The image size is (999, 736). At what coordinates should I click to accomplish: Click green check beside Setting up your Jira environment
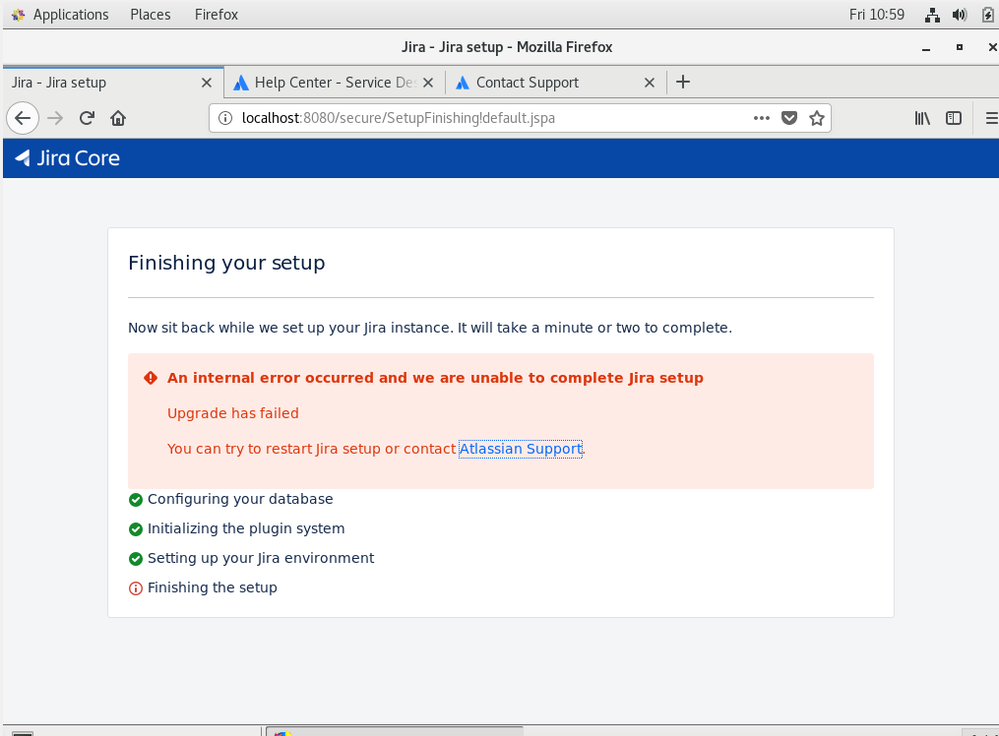point(135,559)
